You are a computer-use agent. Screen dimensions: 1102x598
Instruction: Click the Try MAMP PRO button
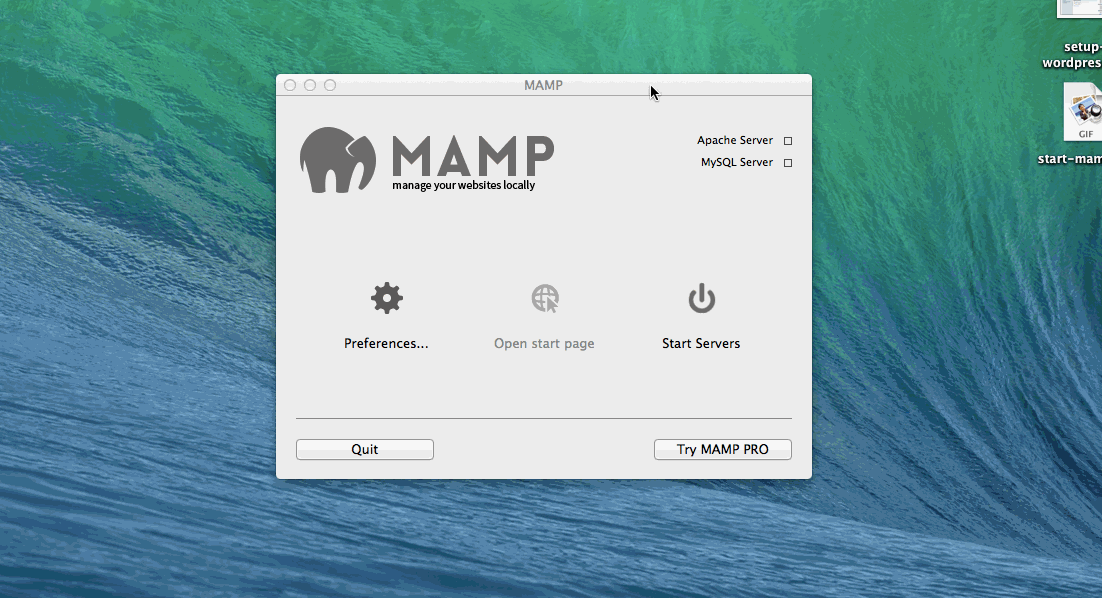(722, 449)
